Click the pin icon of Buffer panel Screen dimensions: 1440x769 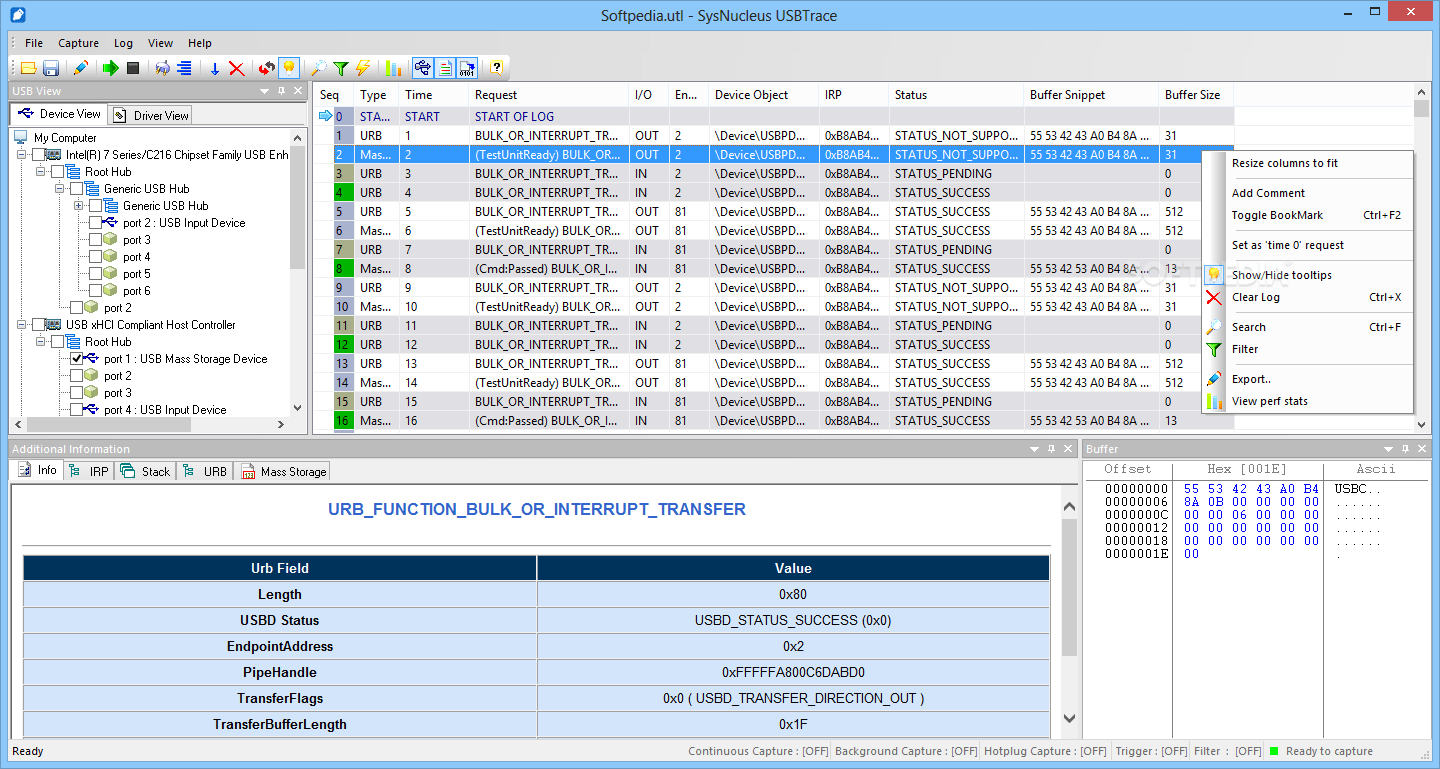click(1406, 449)
